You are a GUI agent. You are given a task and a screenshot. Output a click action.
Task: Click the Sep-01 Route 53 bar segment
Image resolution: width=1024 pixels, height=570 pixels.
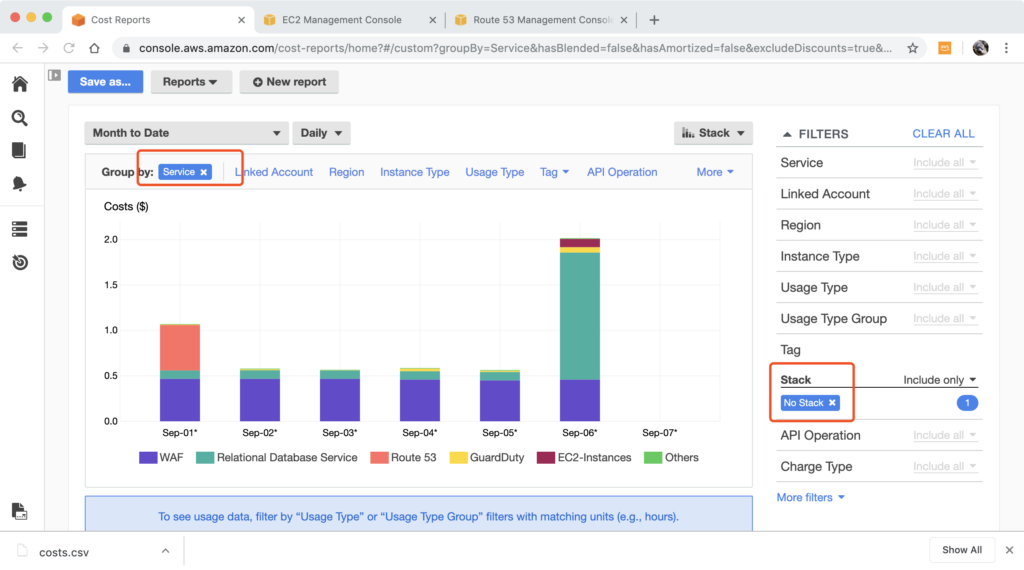180,348
